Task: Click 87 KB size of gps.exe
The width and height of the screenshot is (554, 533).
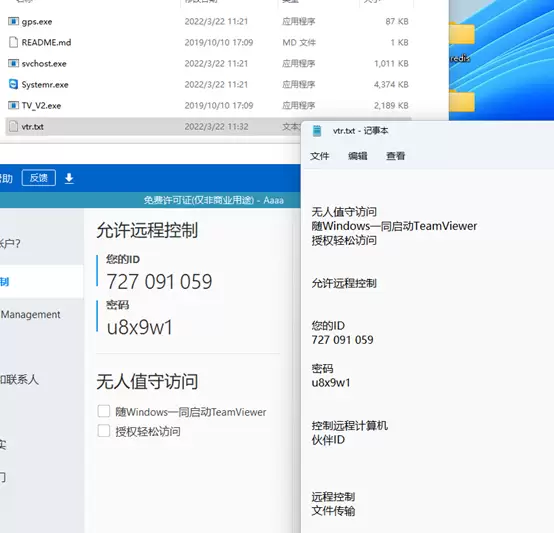Action: [397, 22]
